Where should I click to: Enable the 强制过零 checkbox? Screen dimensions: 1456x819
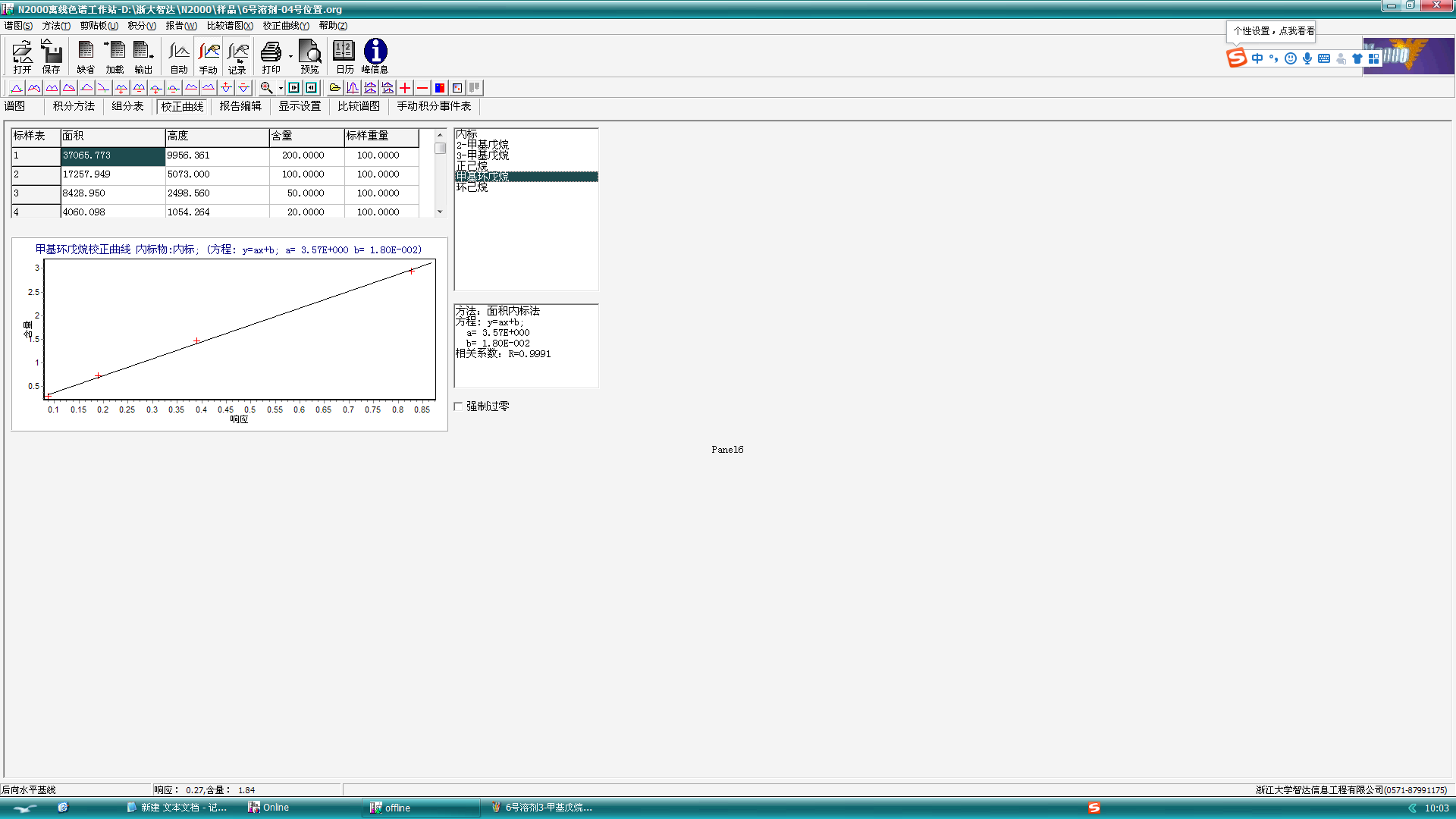(458, 406)
